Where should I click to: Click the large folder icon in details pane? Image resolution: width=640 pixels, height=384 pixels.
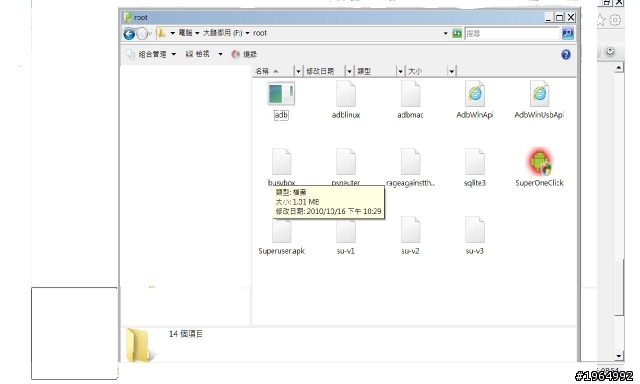(x=141, y=345)
